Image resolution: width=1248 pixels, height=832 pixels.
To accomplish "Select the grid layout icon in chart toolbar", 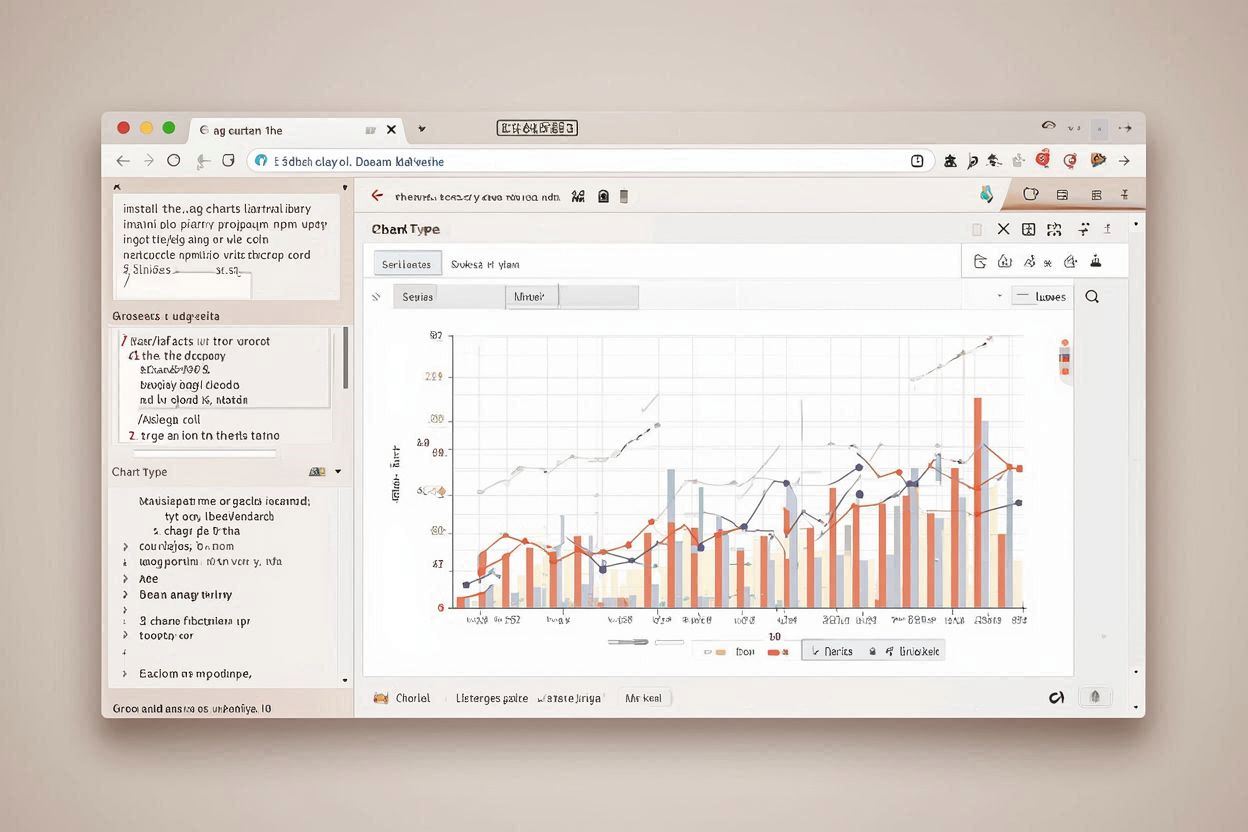I will (1028, 229).
